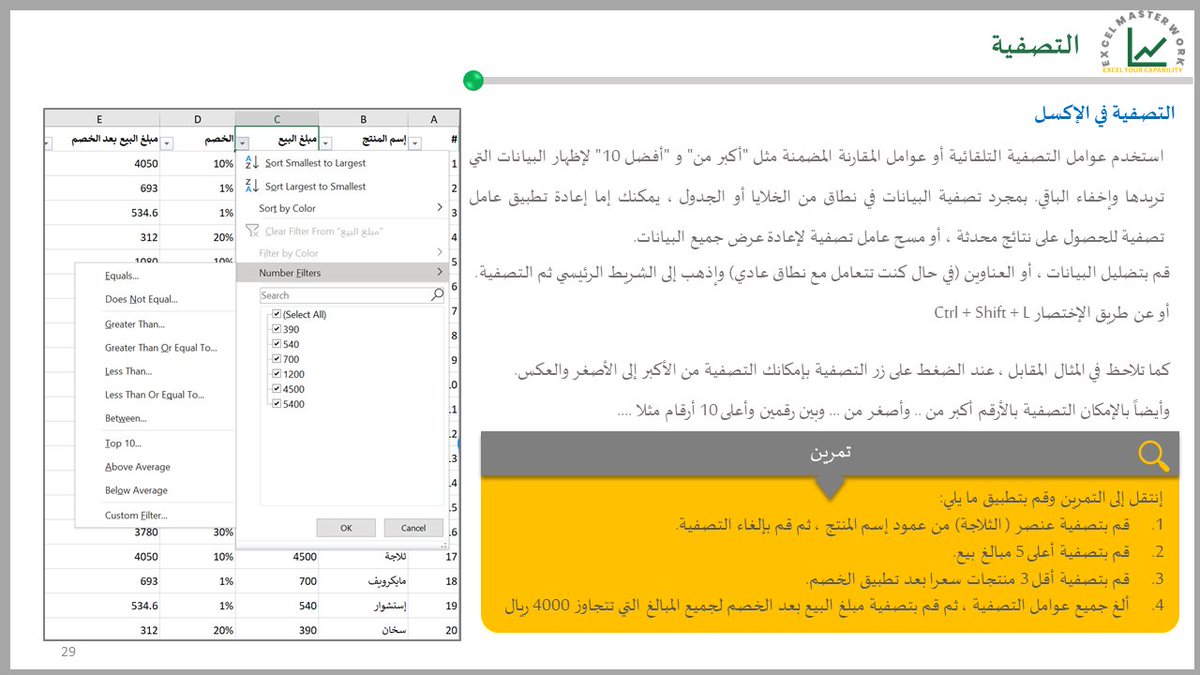Click the ثلاجة cell in row 17
The height and width of the screenshot is (675, 1200).
tap(363, 557)
